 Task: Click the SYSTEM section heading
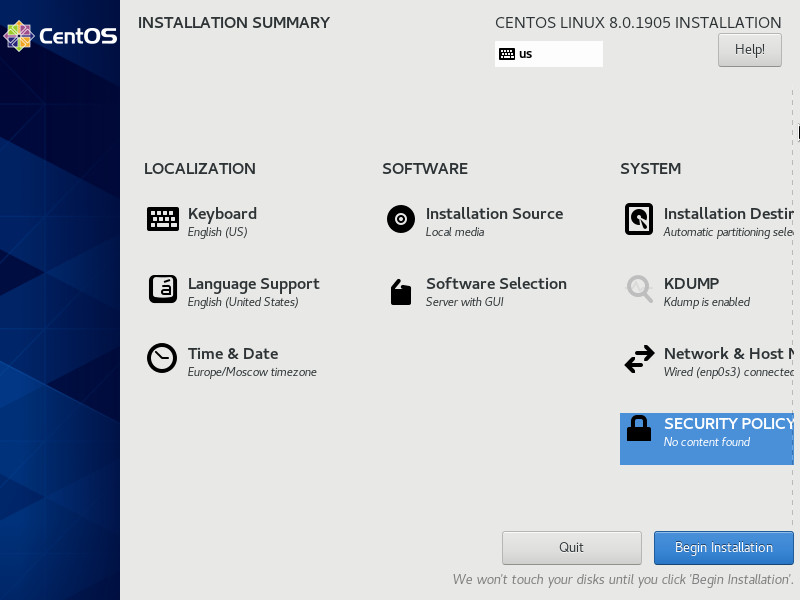point(651,169)
